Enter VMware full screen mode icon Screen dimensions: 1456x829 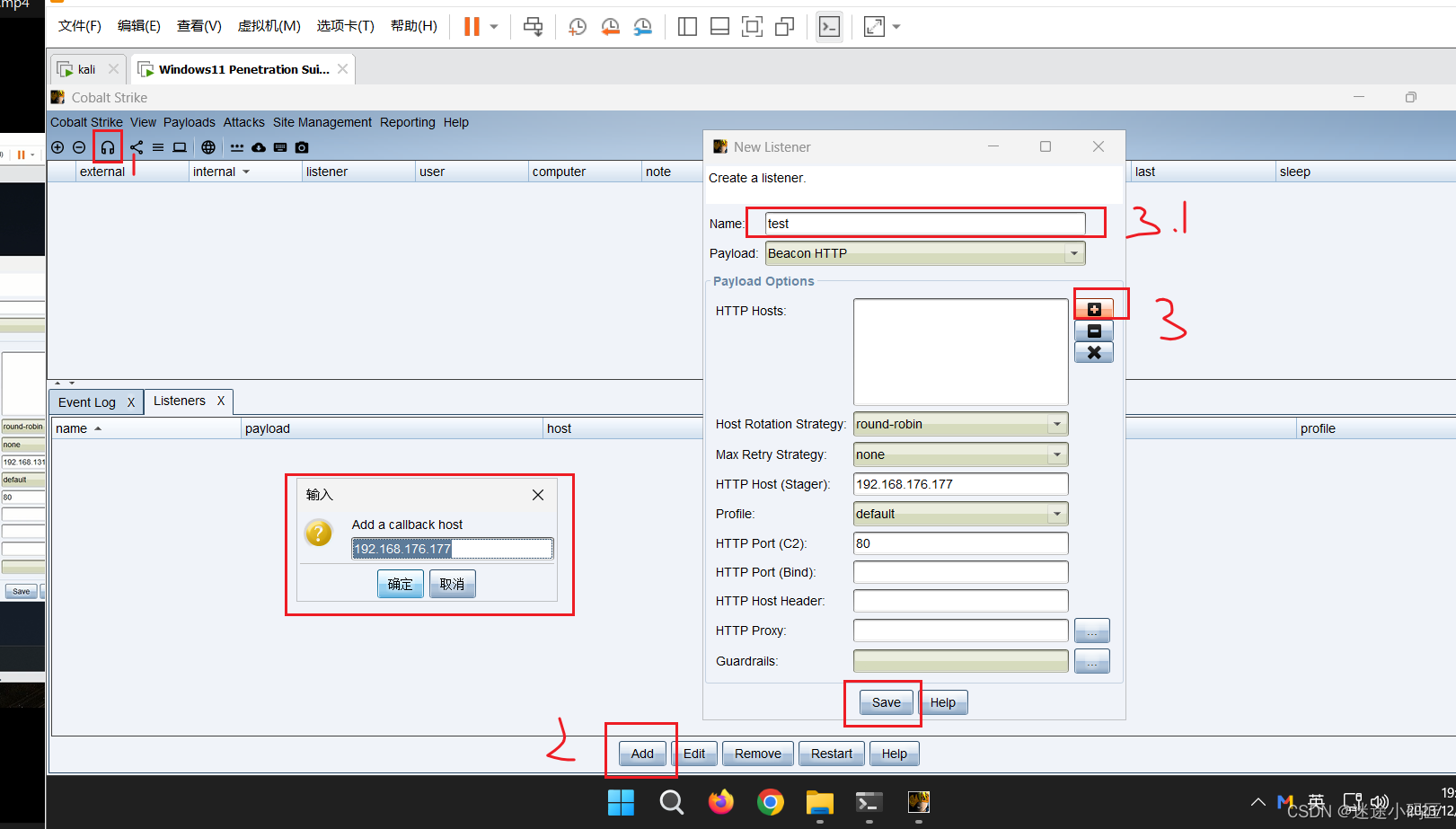click(x=752, y=27)
